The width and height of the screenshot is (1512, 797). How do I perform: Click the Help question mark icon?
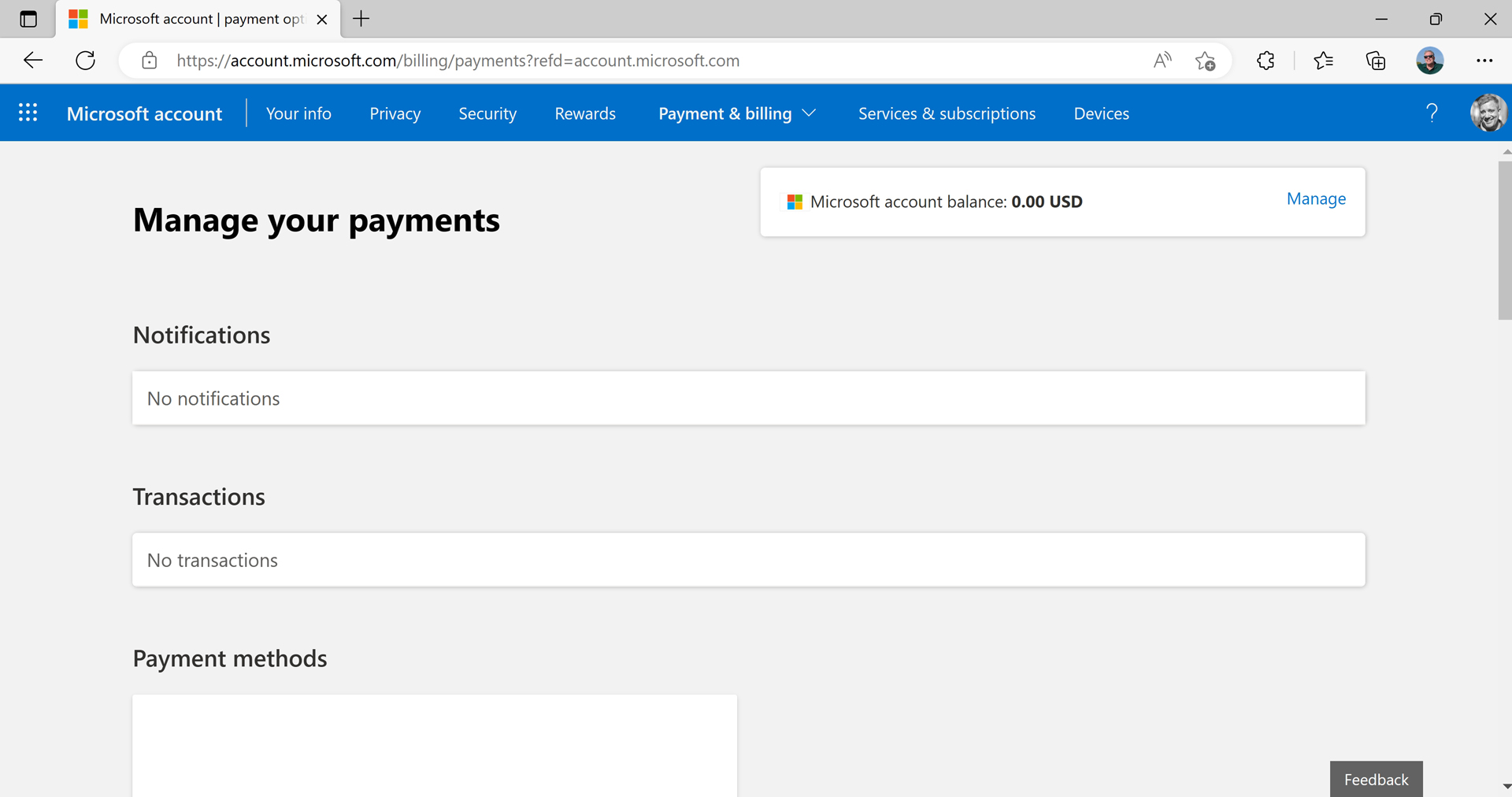point(1432,113)
